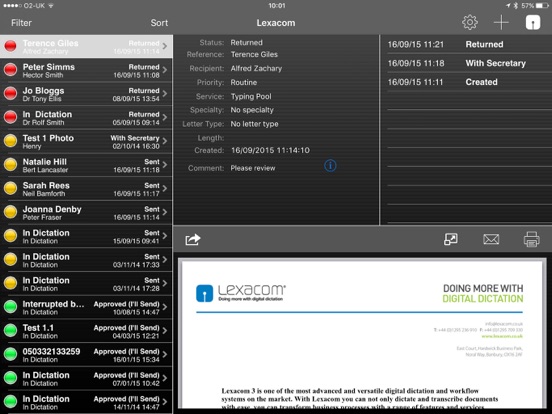Print the document with printer icon
Image resolution: width=552 pixels, height=414 pixels.
532,239
